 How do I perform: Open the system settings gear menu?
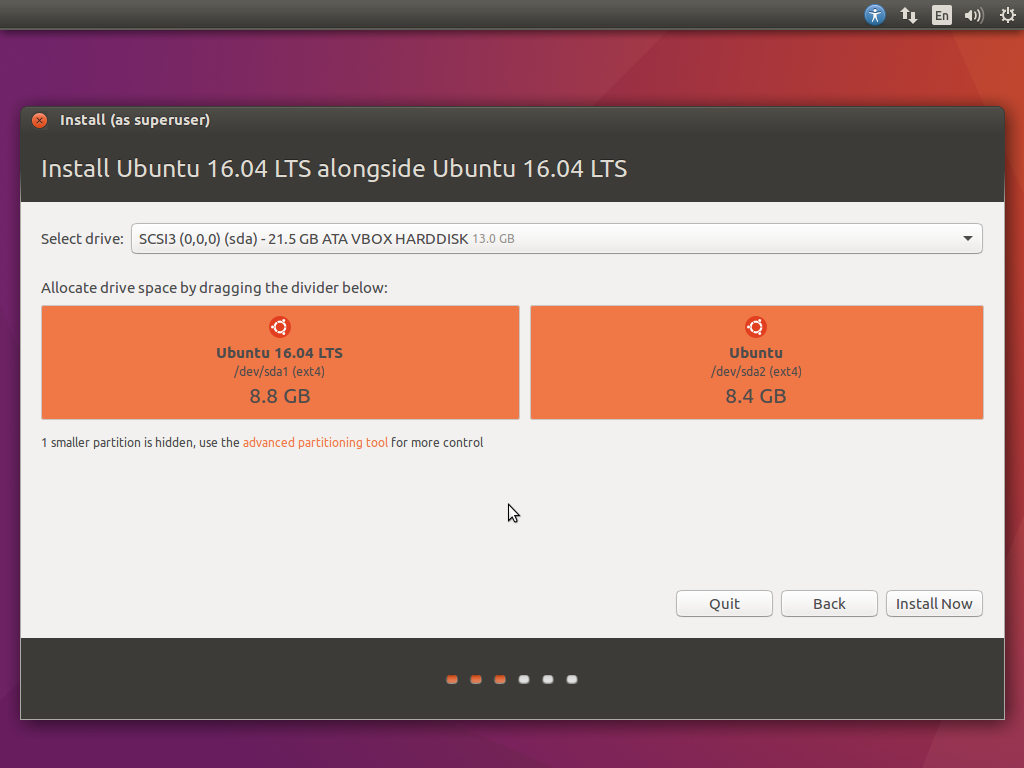click(x=1007, y=15)
